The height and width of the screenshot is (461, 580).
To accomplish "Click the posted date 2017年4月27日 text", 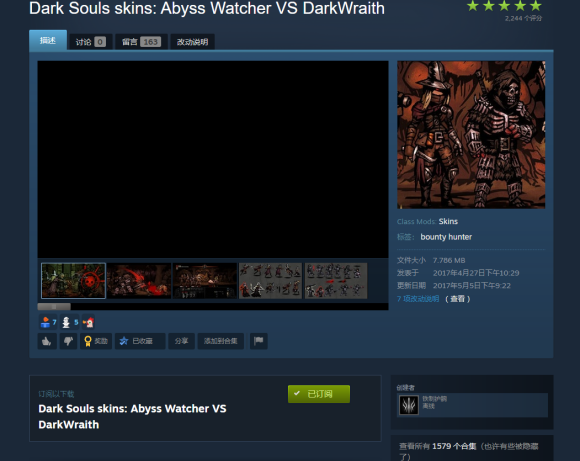I will coord(476,273).
